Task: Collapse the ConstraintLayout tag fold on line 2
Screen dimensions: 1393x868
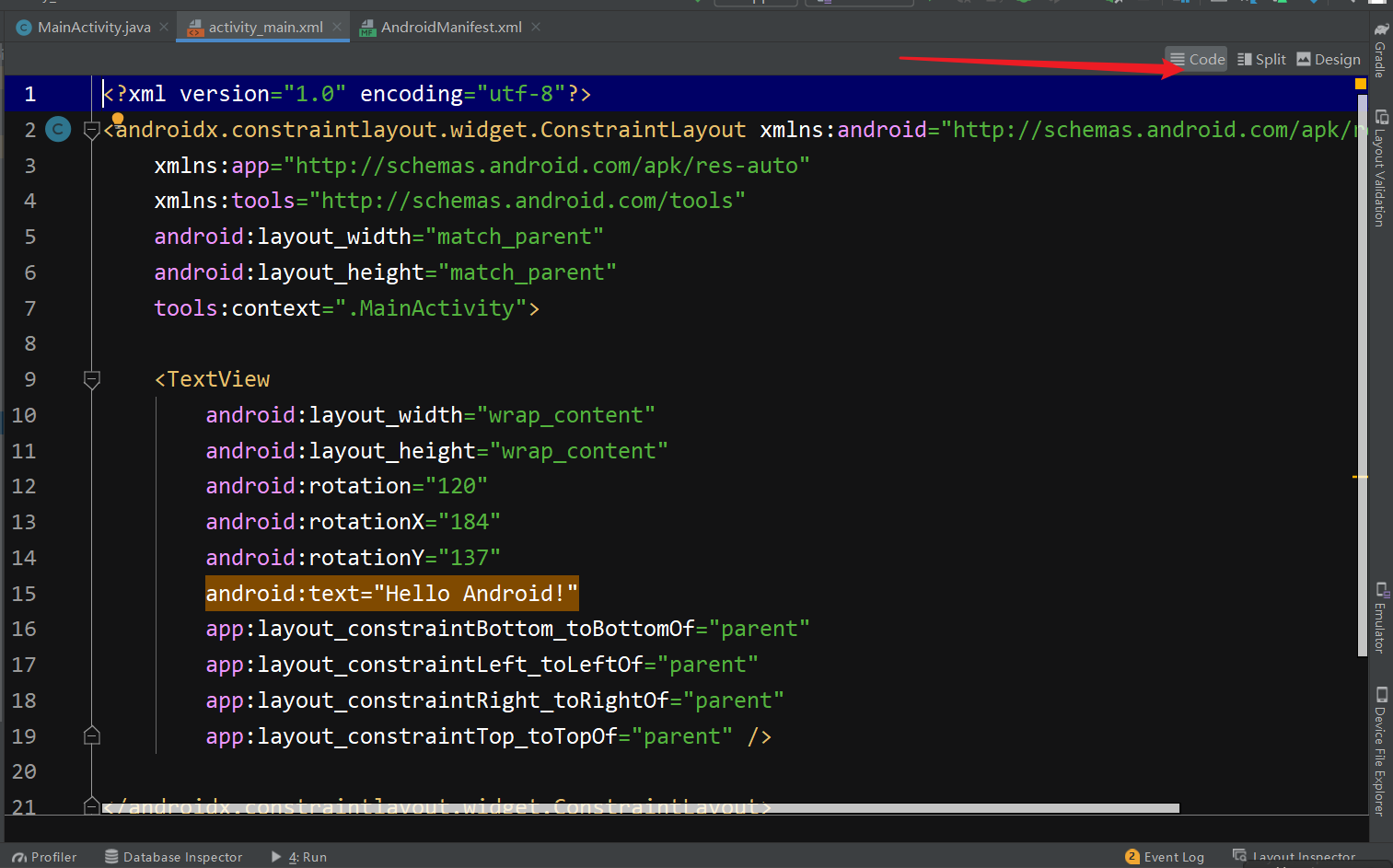Action: [91, 130]
